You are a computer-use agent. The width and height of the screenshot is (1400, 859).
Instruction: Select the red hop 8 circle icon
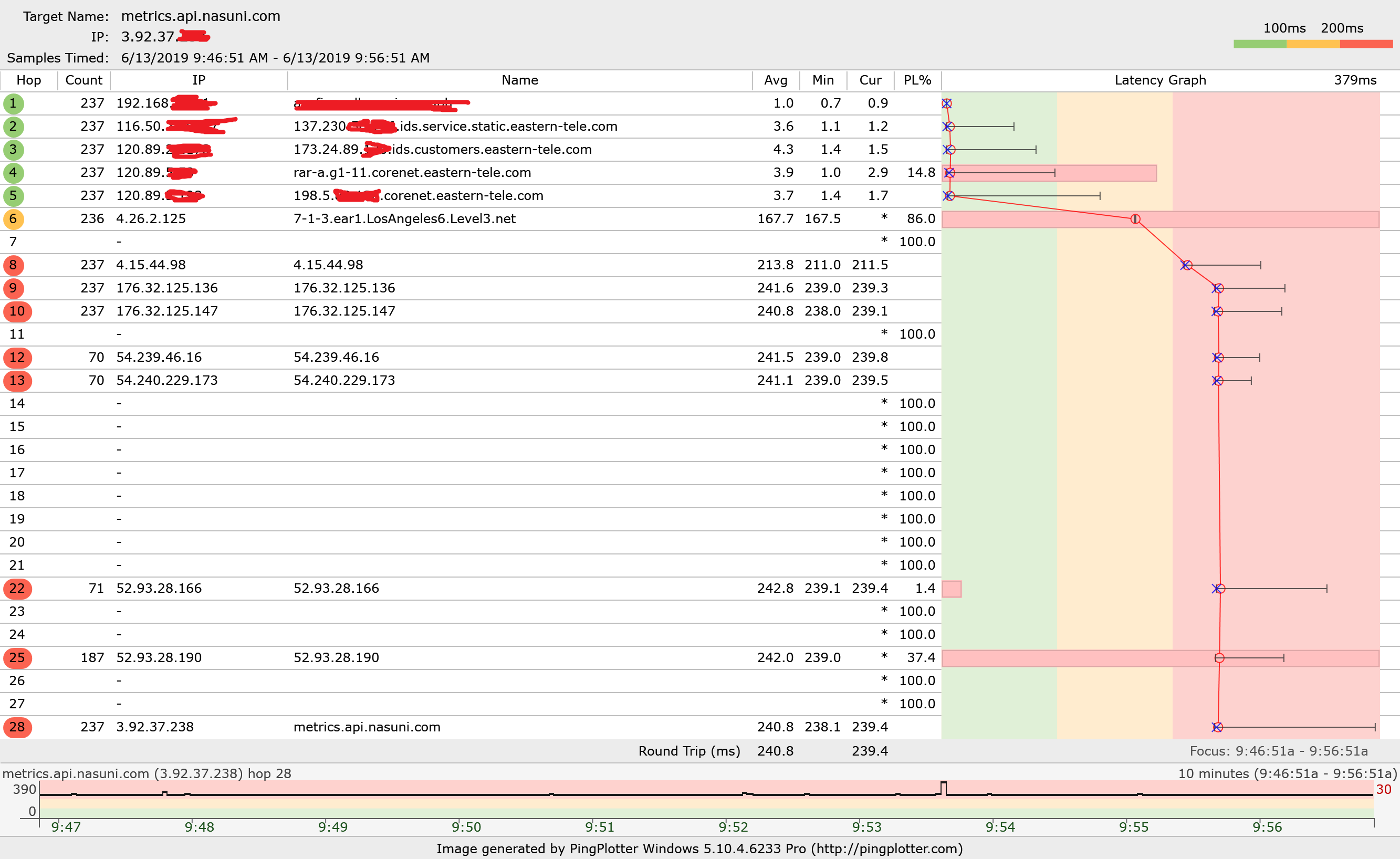[13, 265]
